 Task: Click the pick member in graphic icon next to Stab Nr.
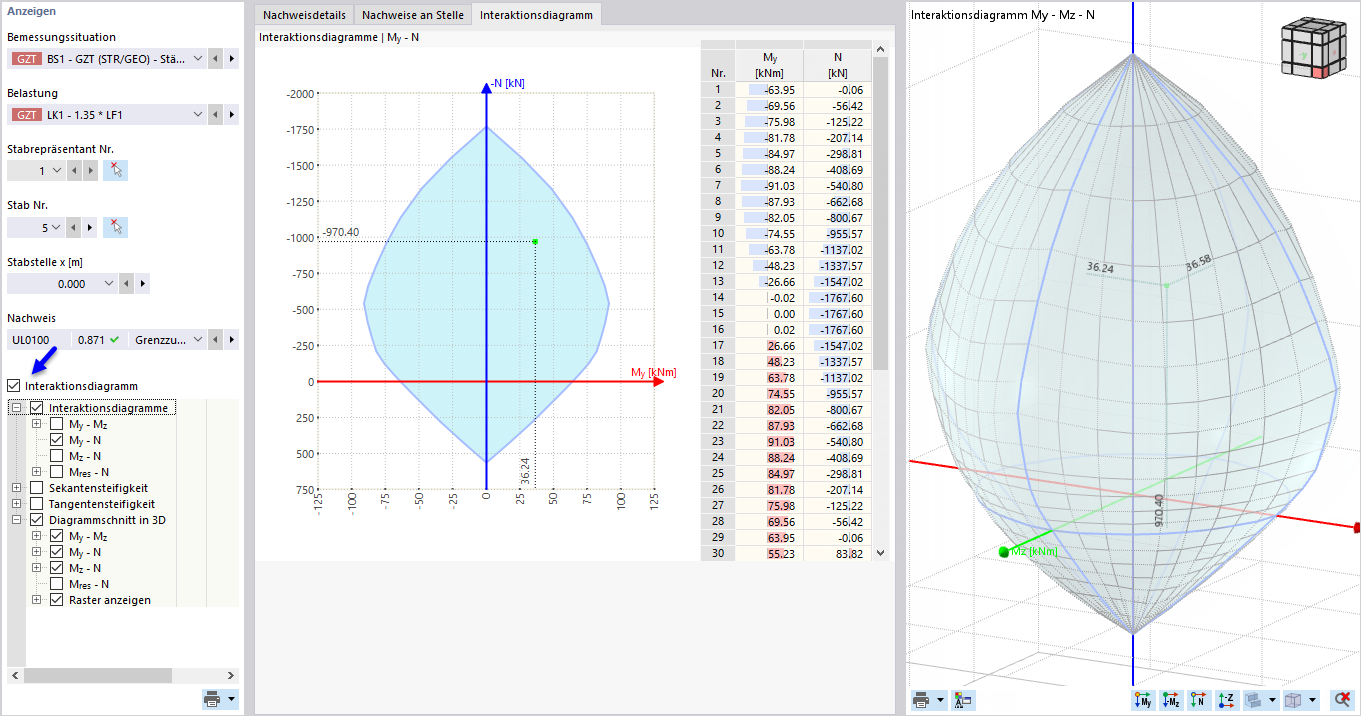[117, 227]
